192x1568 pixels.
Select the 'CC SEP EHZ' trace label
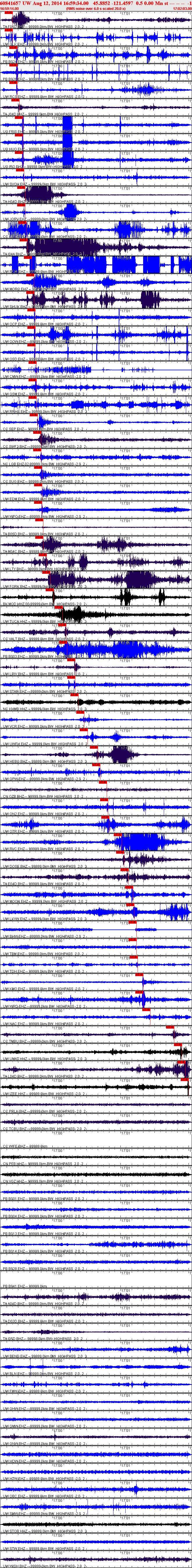13,429
